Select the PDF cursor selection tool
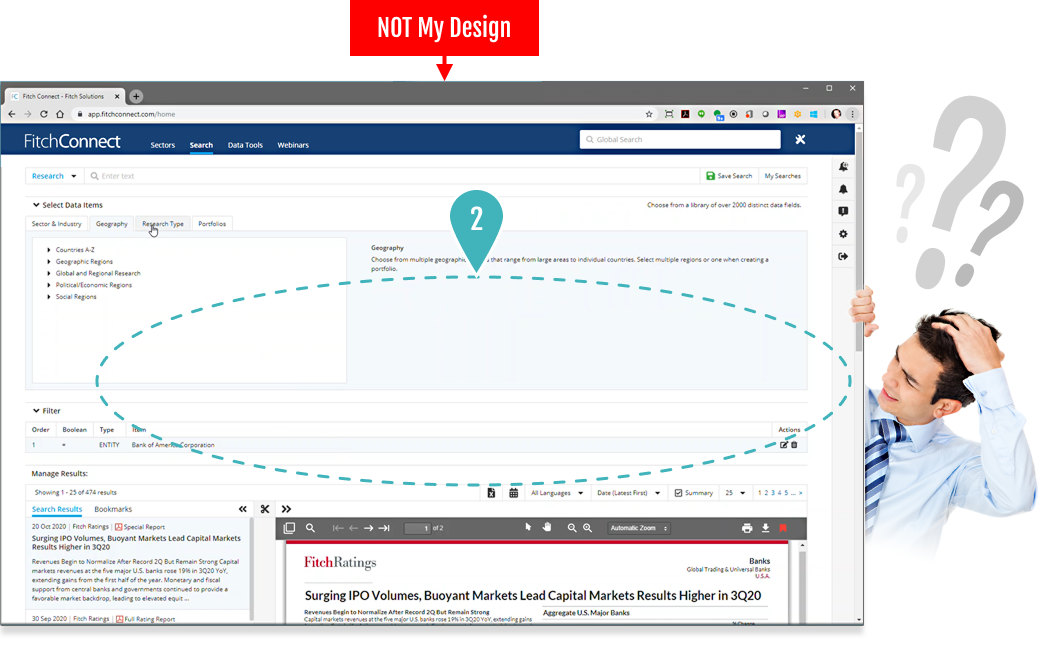Image resolution: width=1042 pixels, height=658 pixels. pos(528,527)
